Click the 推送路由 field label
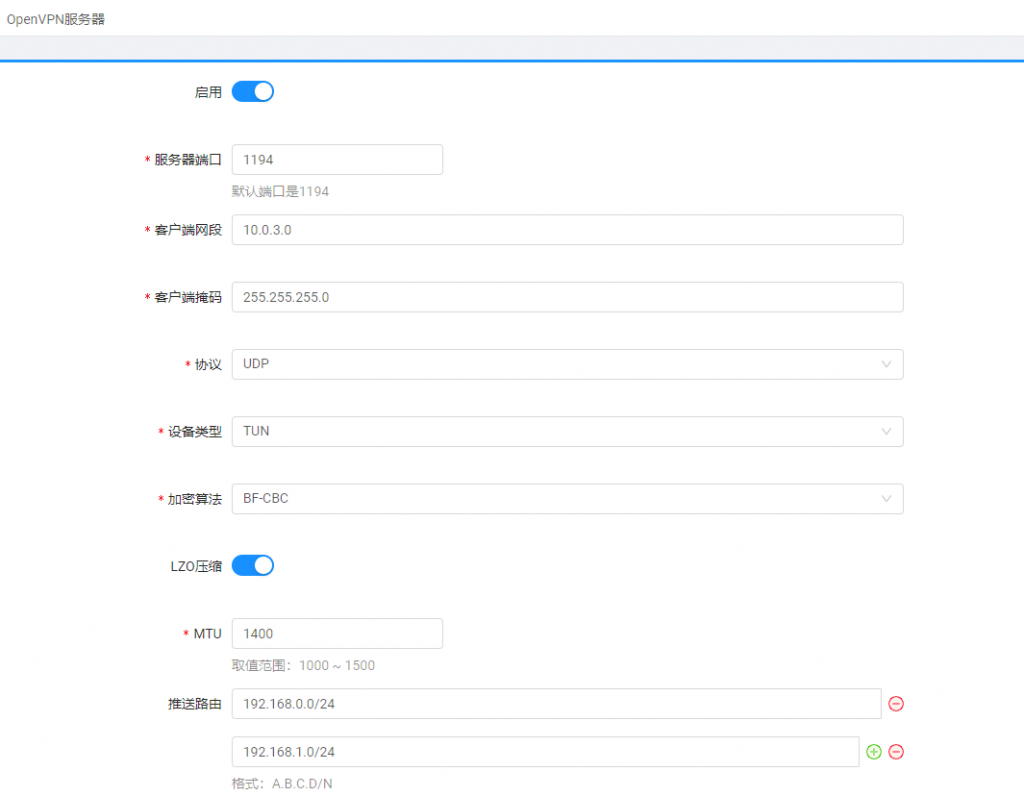1024x796 pixels. (194, 704)
